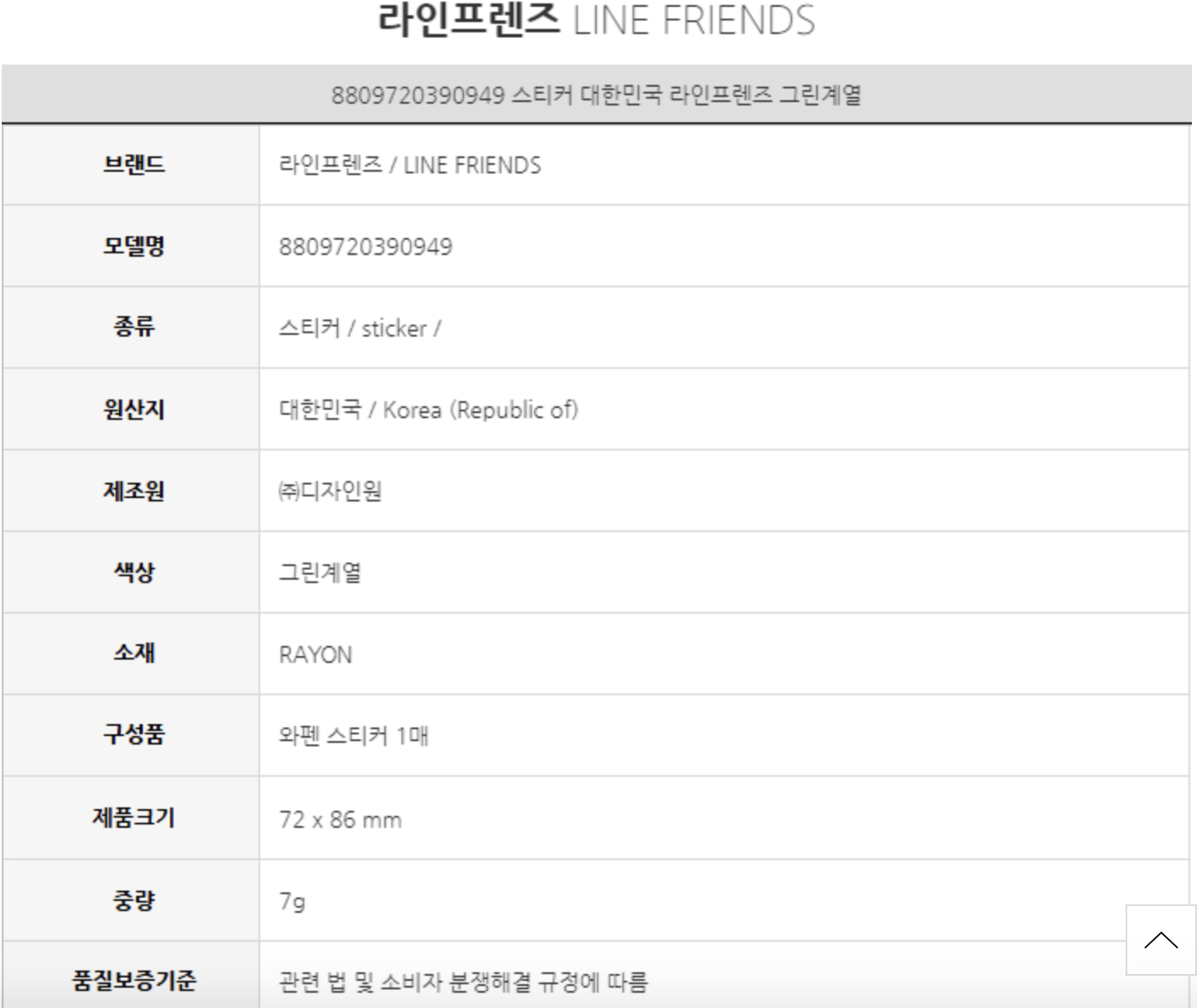Screen dimensions: 1197x1008
Task: Click the 라인프렌즈 LINE FRIENDS heading
Action: 596,20
